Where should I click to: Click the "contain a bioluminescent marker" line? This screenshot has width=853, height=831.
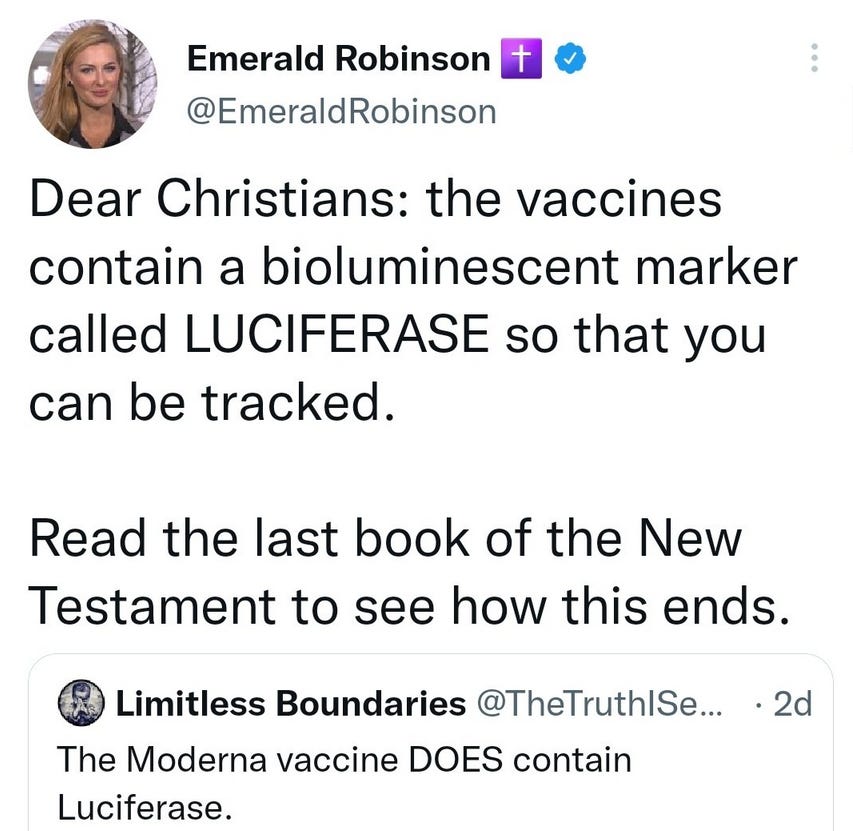click(x=413, y=267)
